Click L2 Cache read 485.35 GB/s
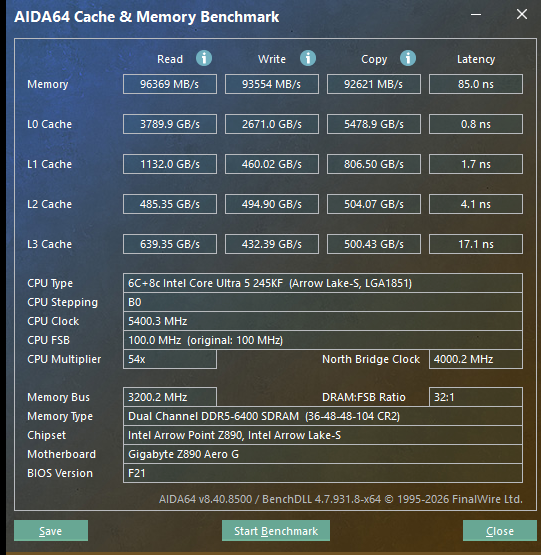The image size is (541, 555). pyautogui.click(x=170, y=204)
